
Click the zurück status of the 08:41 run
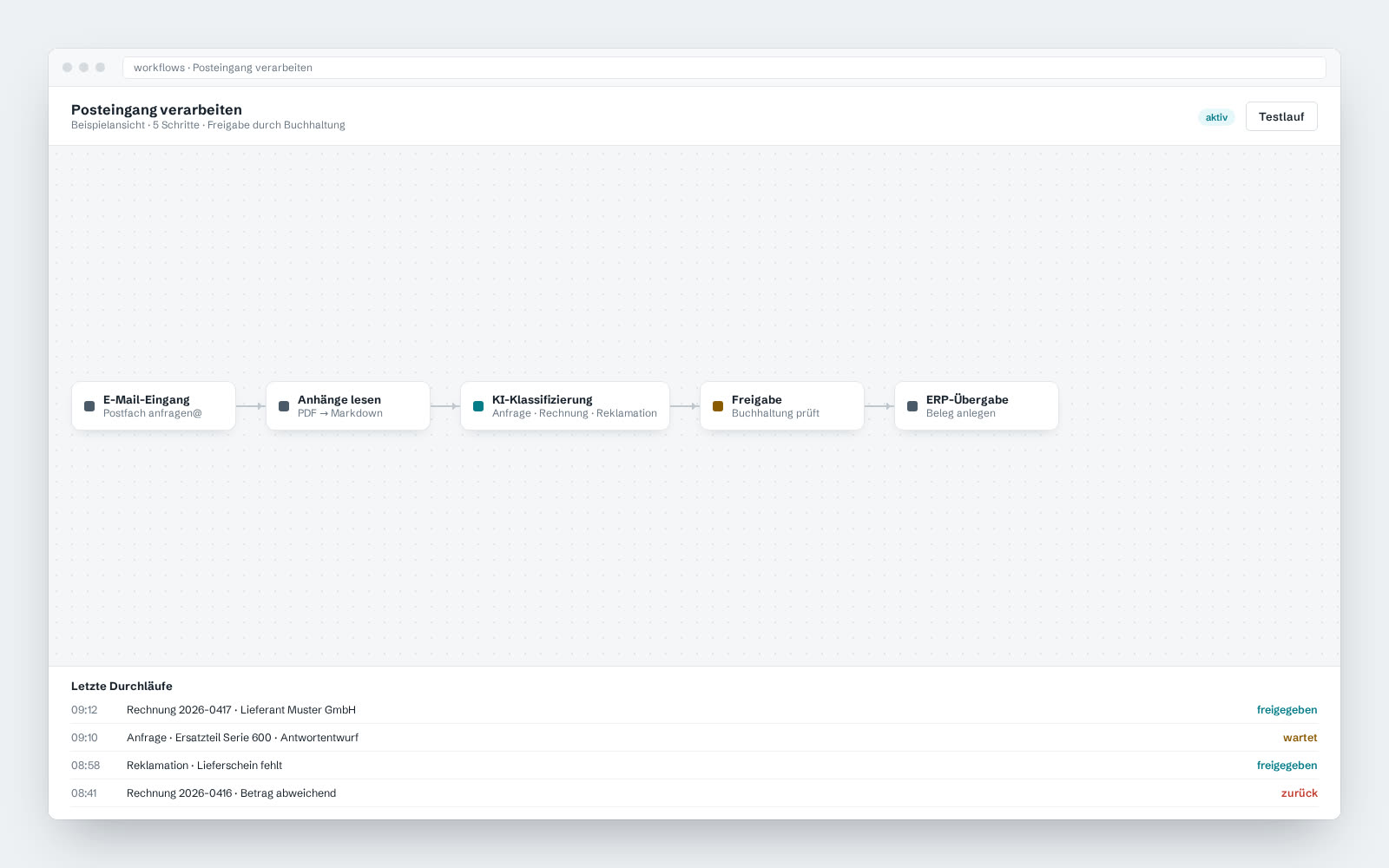tap(1299, 793)
